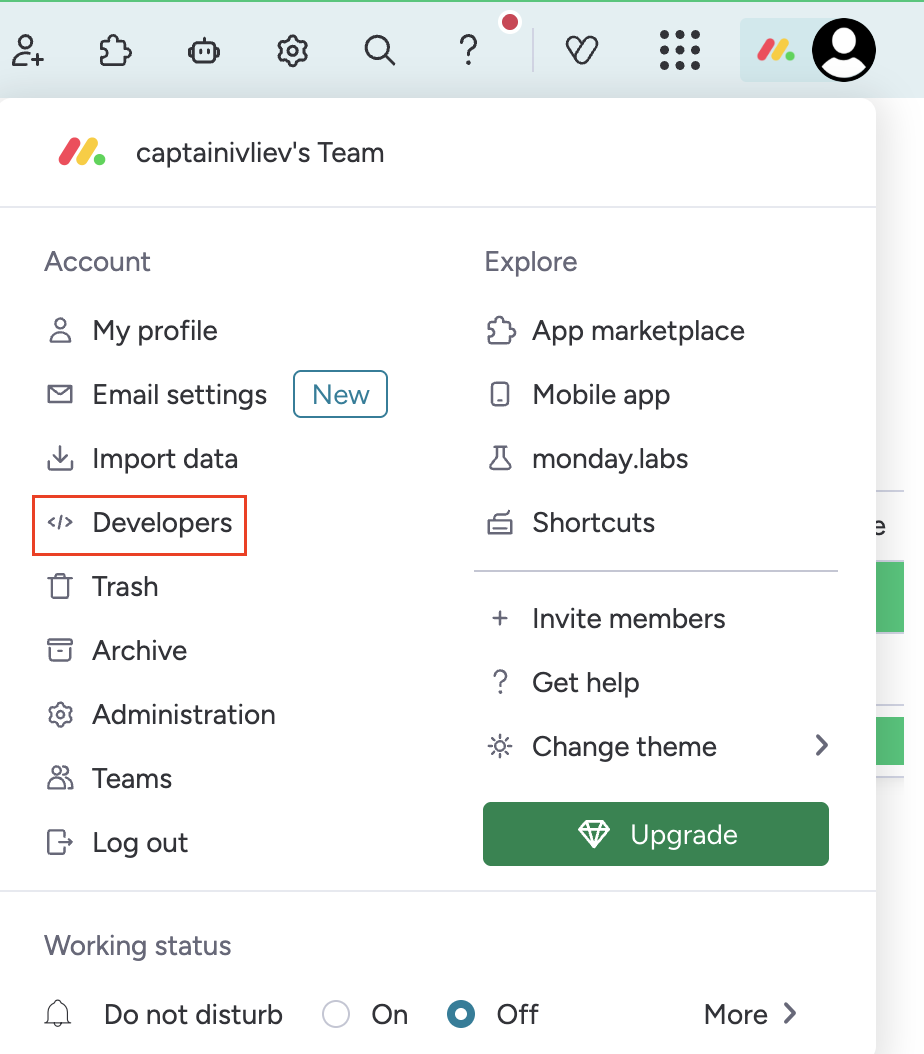924x1054 pixels.
Task: Click the Change theme sun icon
Action: 500,746
